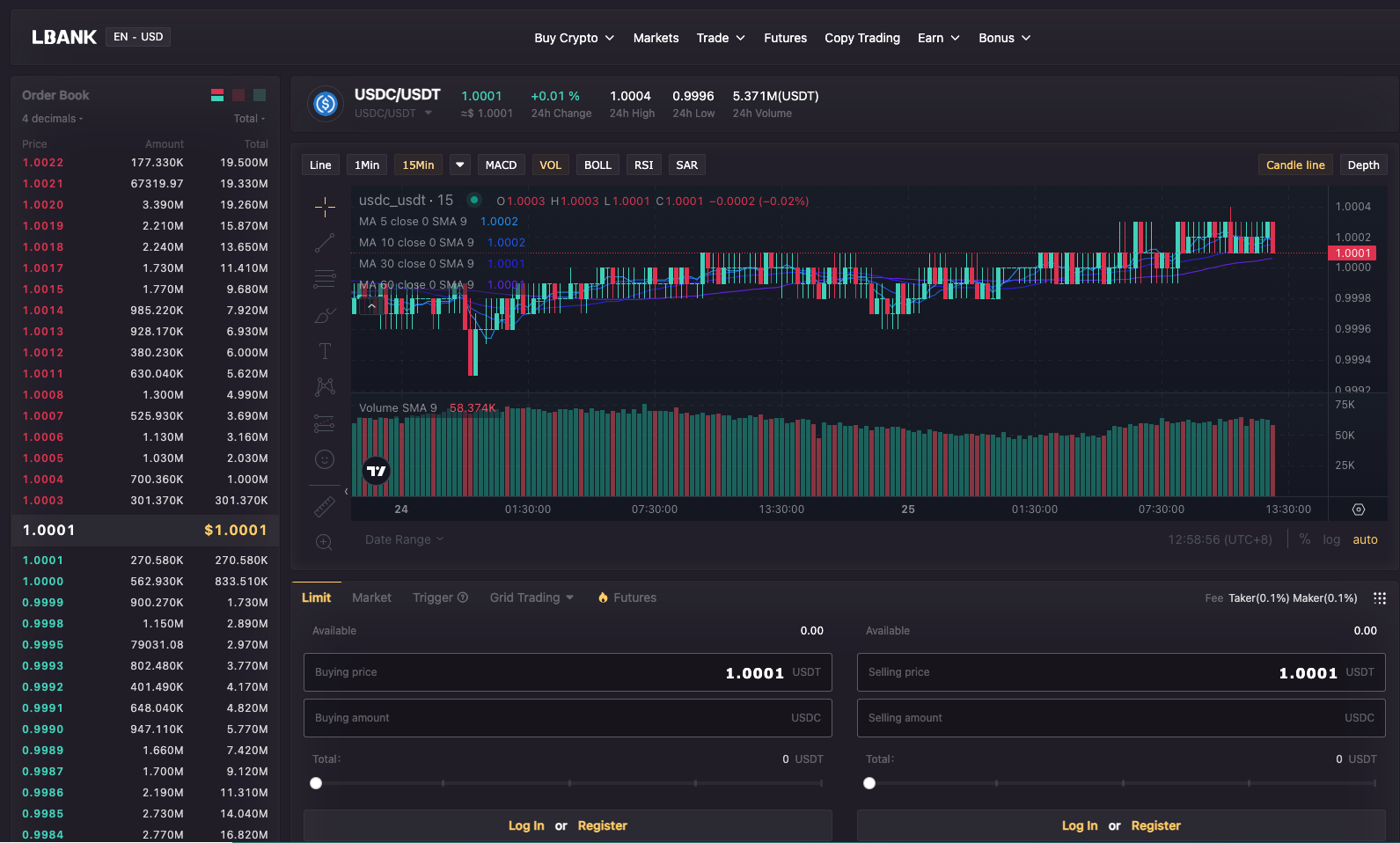This screenshot has height=843, width=1400.
Task: Click the USDC coin logo
Action: (326, 104)
